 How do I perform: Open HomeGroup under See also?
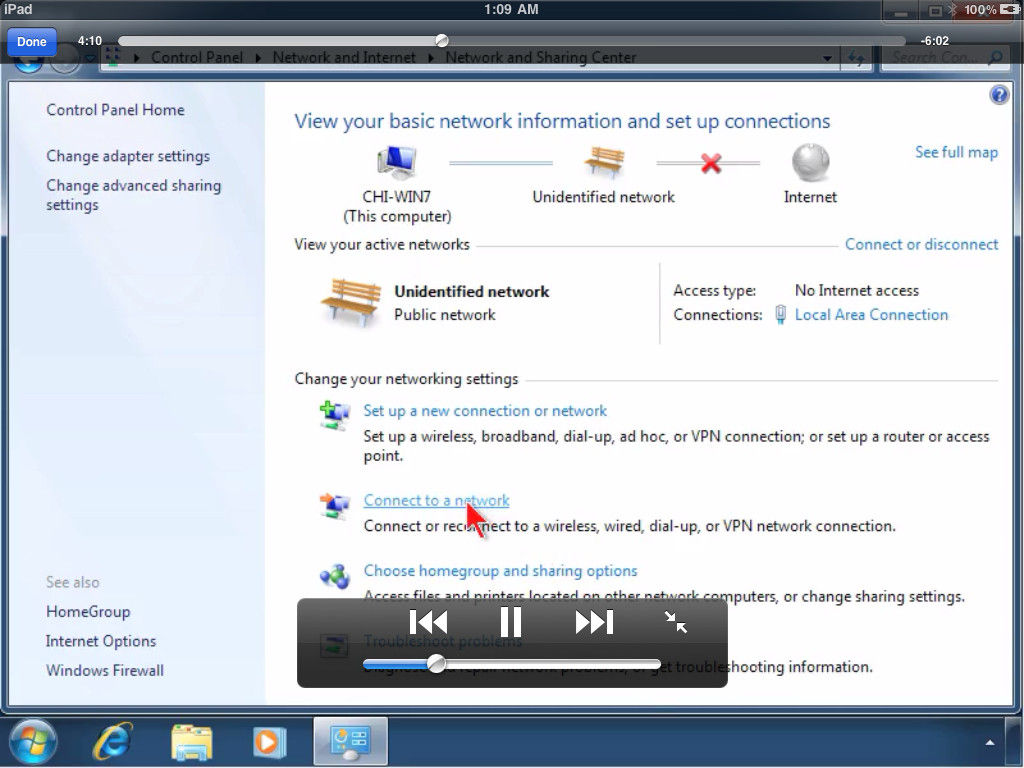click(x=88, y=612)
